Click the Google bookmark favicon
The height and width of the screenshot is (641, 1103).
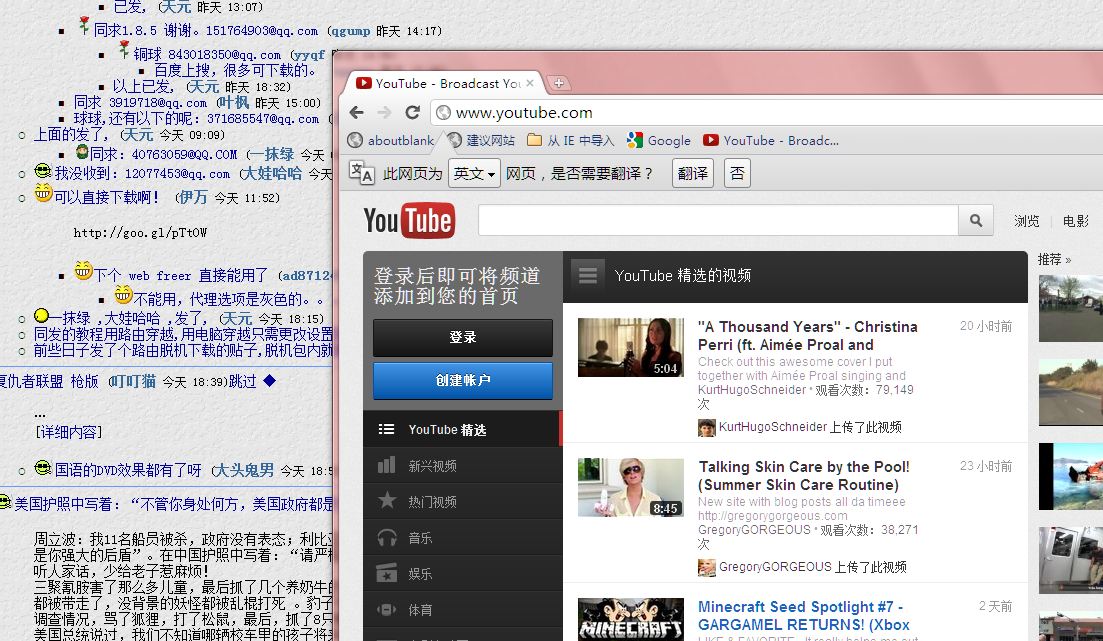pyautogui.click(x=635, y=140)
